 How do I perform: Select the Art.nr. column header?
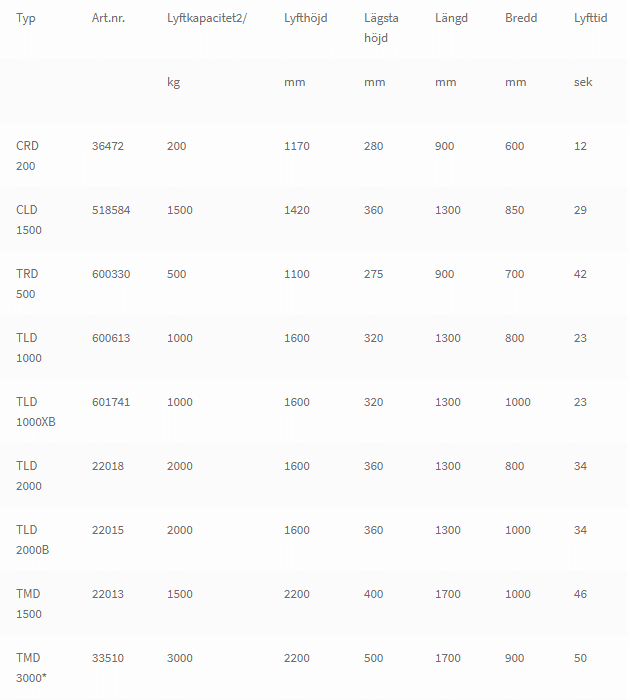pyautogui.click(x=108, y=18)
